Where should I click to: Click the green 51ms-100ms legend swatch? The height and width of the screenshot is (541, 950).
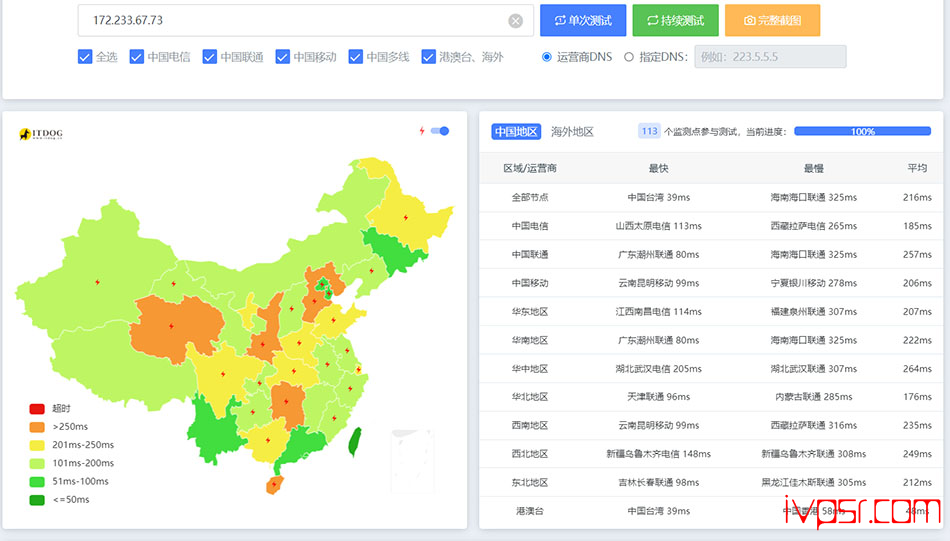point(37,482)
